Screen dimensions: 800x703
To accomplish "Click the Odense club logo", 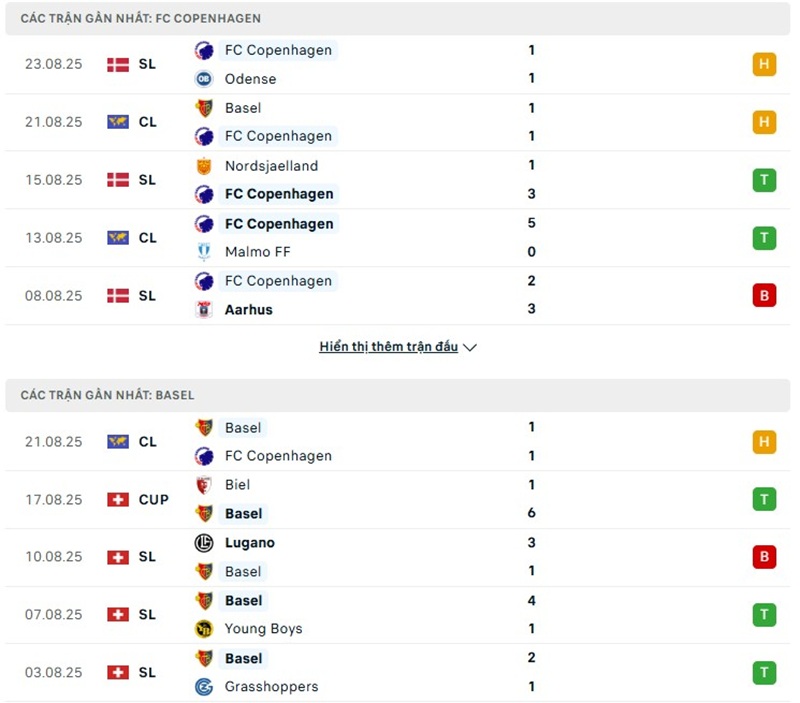I will click(204, 79).
